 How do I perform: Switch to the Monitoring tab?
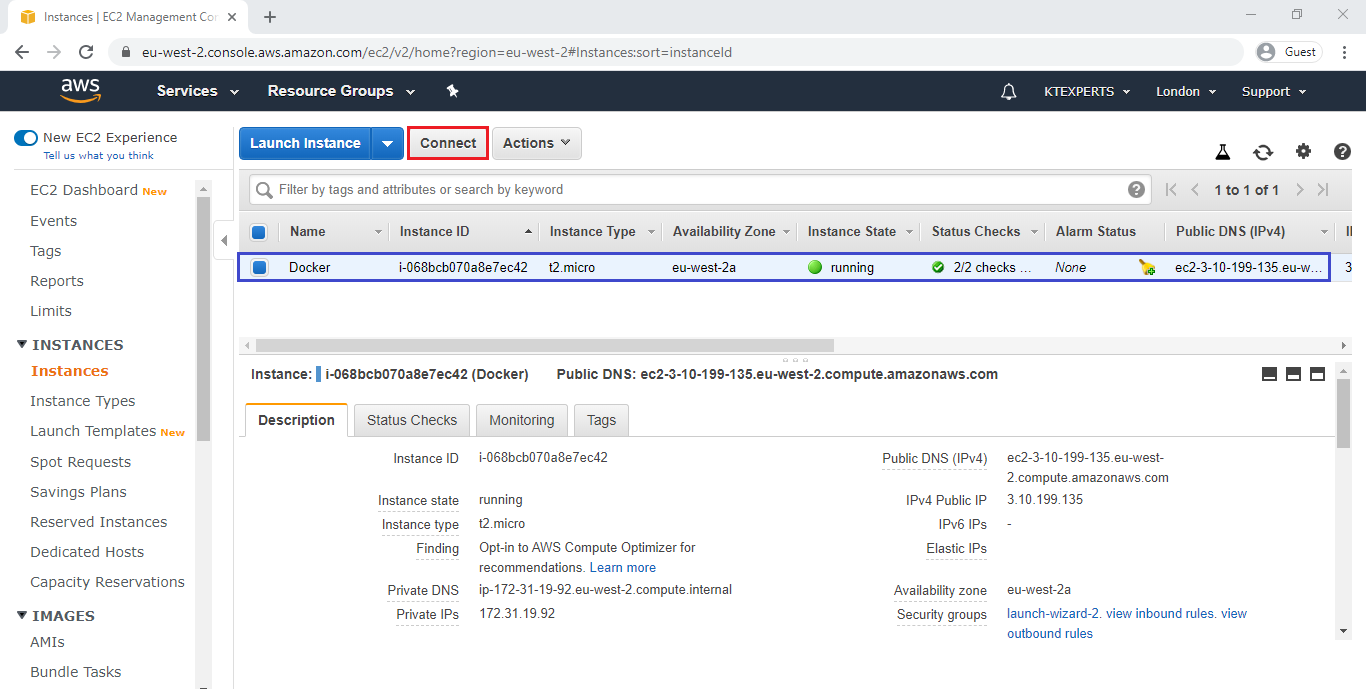tap(521, 420)
